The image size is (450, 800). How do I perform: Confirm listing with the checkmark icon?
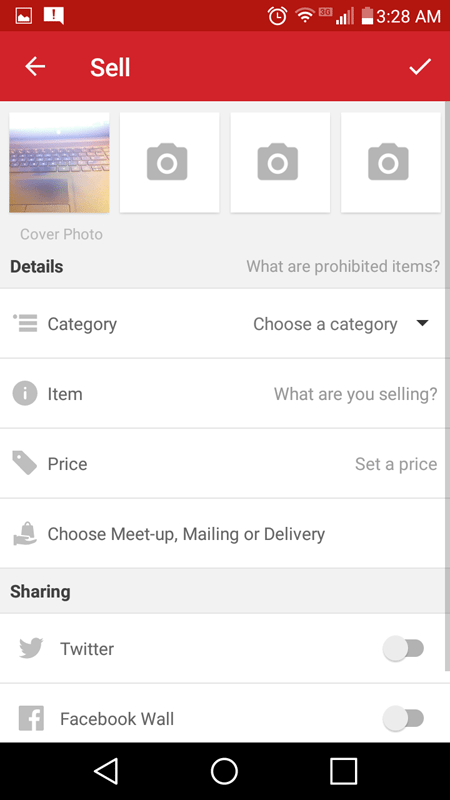coord(420,66)
